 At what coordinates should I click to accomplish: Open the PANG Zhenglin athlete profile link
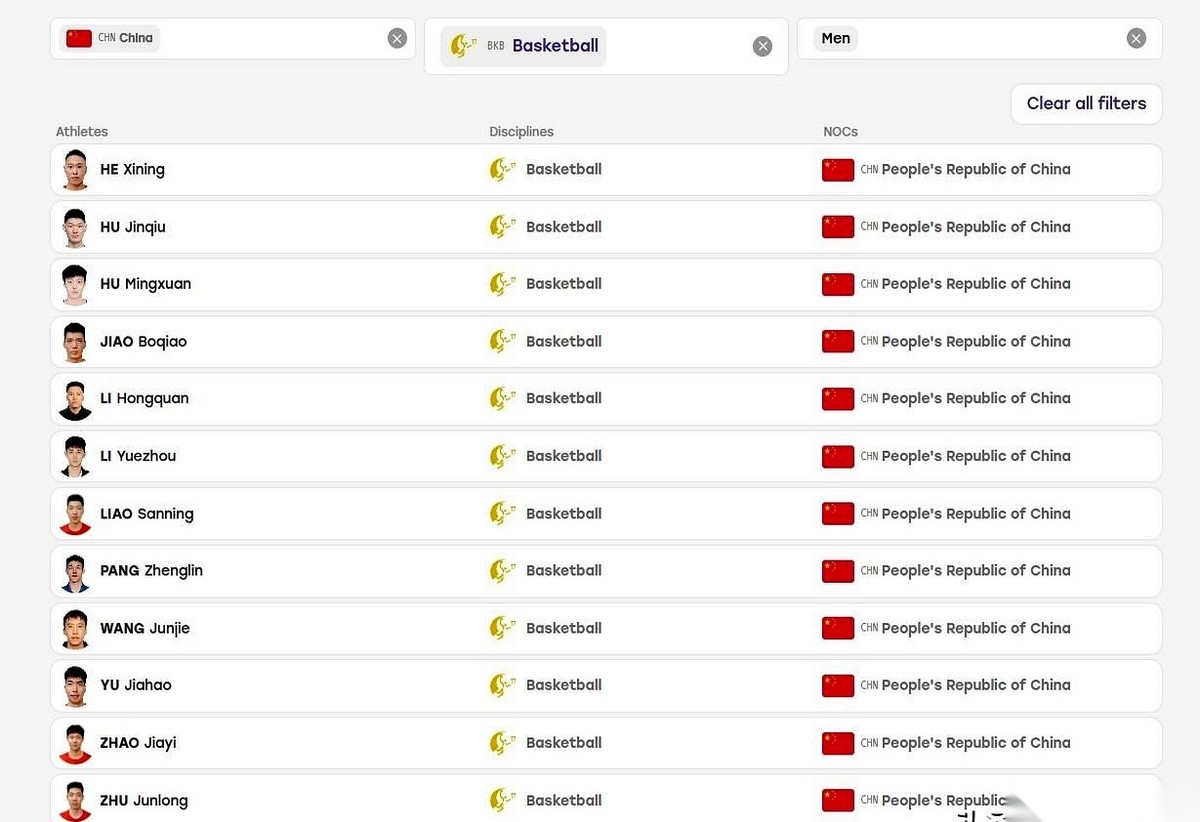[x=151, y=571]
